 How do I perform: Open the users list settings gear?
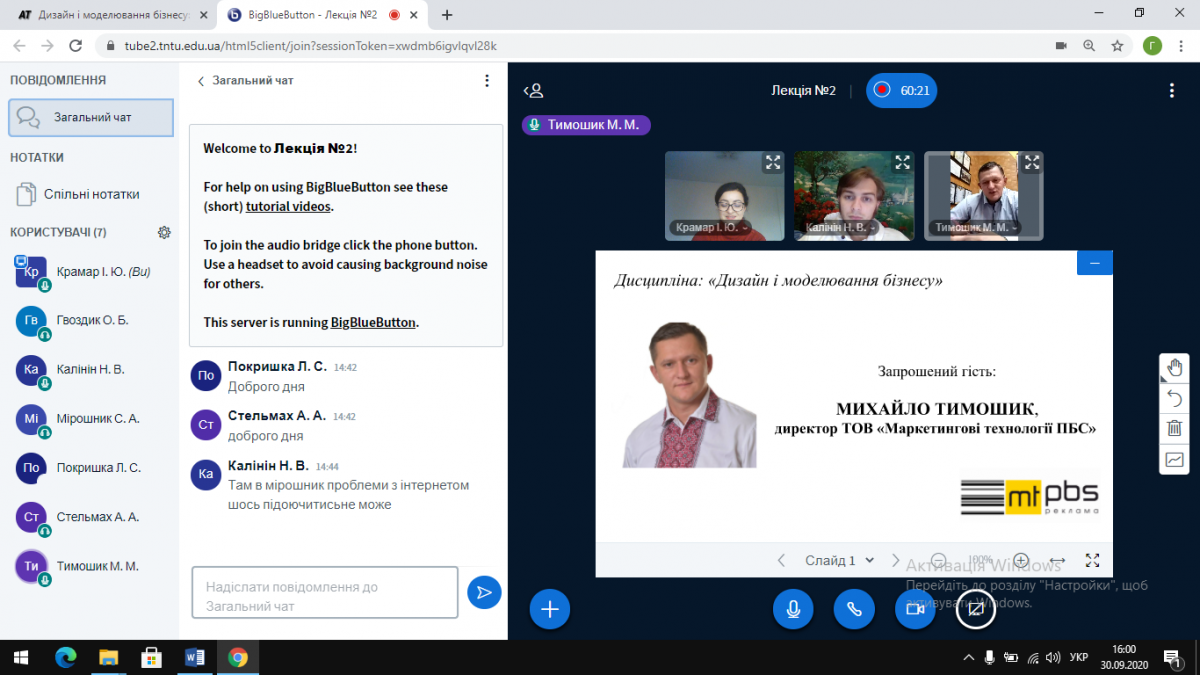click(164, 232)
